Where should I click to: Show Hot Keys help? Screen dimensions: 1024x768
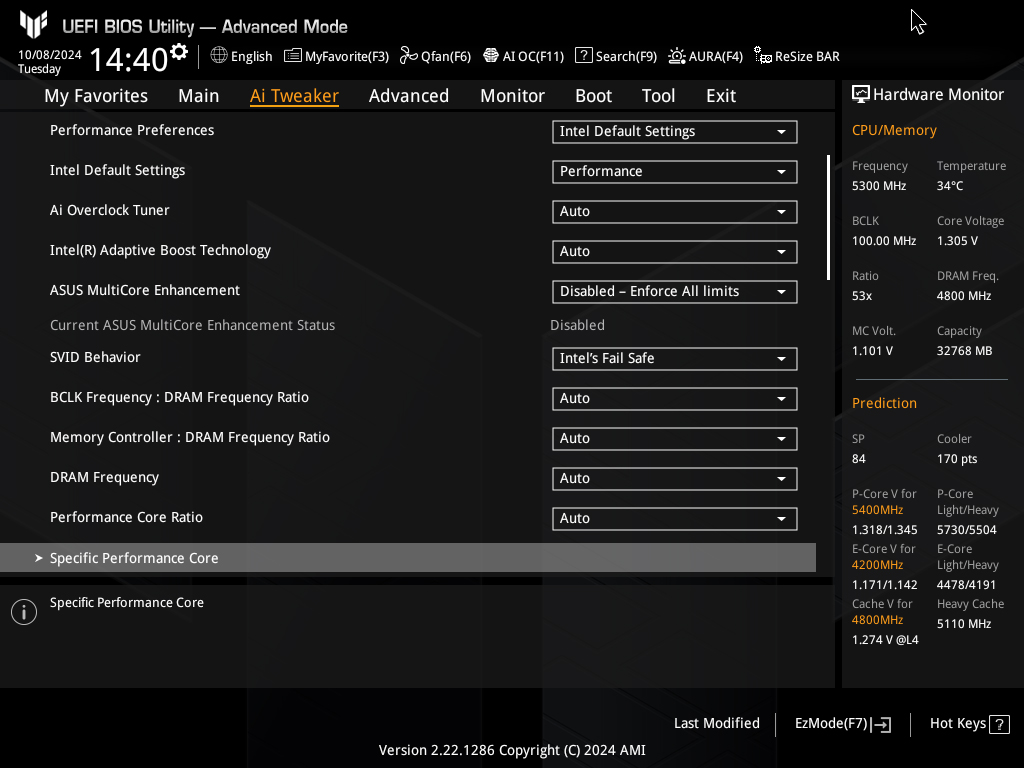969,724
